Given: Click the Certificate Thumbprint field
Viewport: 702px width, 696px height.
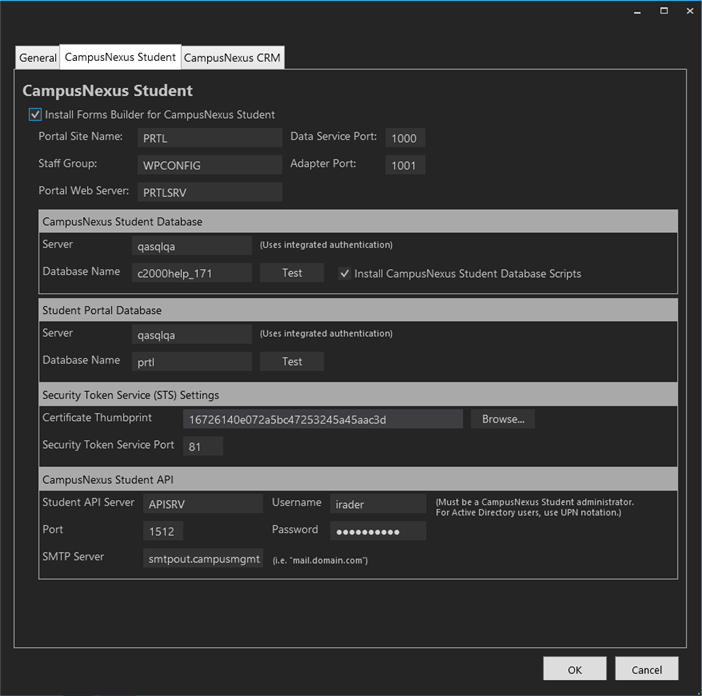Looking at the screenshot, I should (x=323, y=419).
